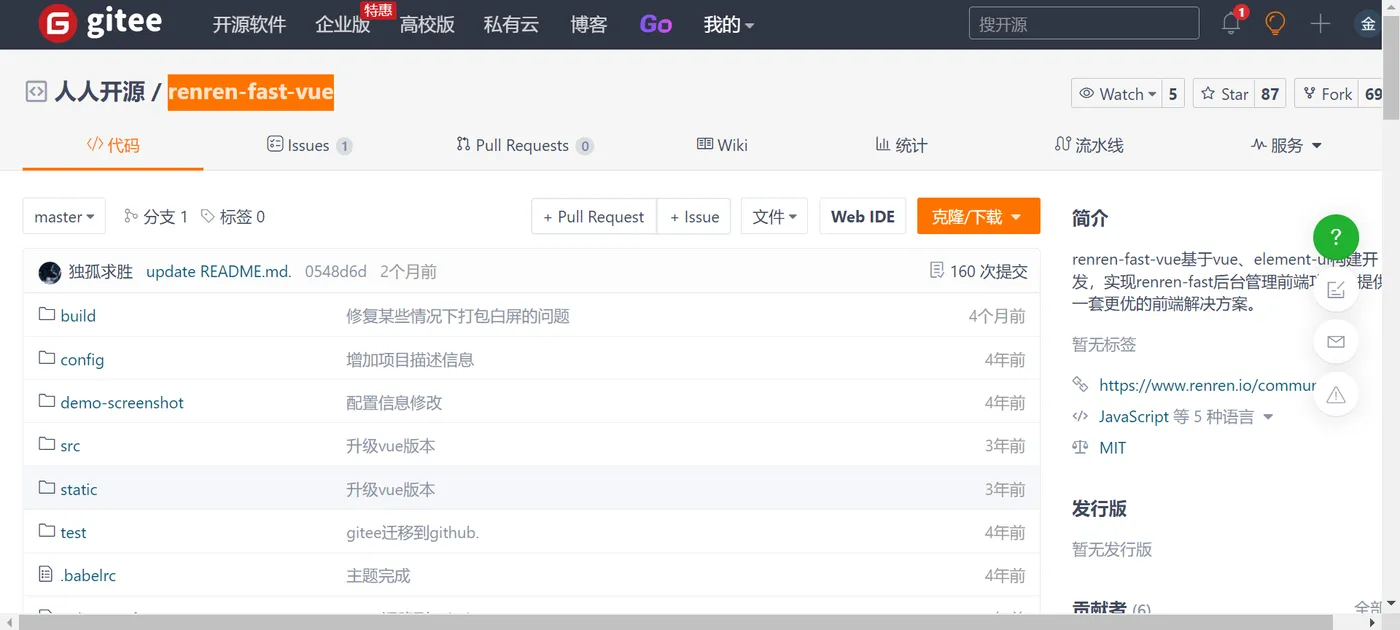Click the floating mail envelope icon
Screen dimensions: 1400x630
1336,342
